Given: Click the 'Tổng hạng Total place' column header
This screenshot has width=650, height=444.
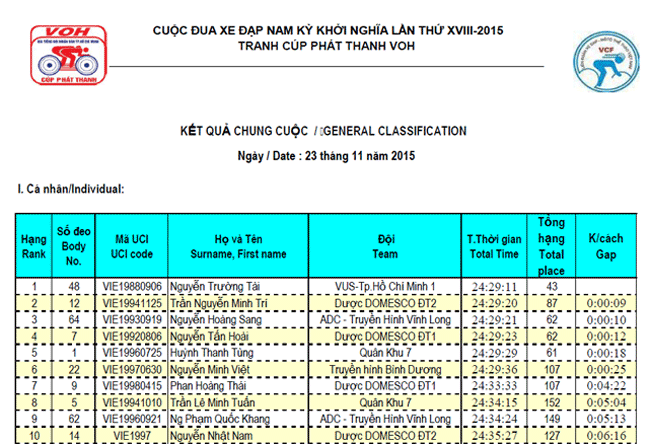Looking at the screenshot, I should [x=551, y=246].
